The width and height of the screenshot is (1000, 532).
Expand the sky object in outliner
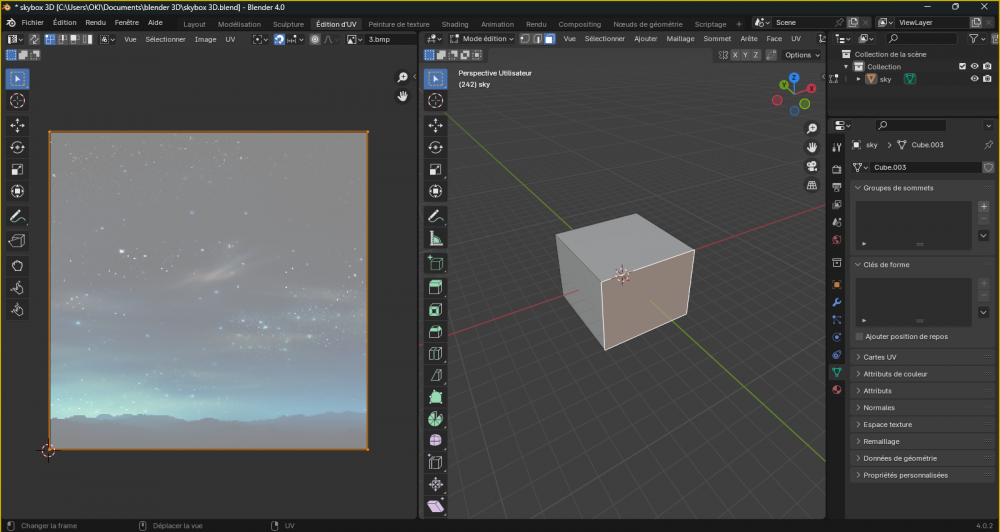tap(858, 79)
